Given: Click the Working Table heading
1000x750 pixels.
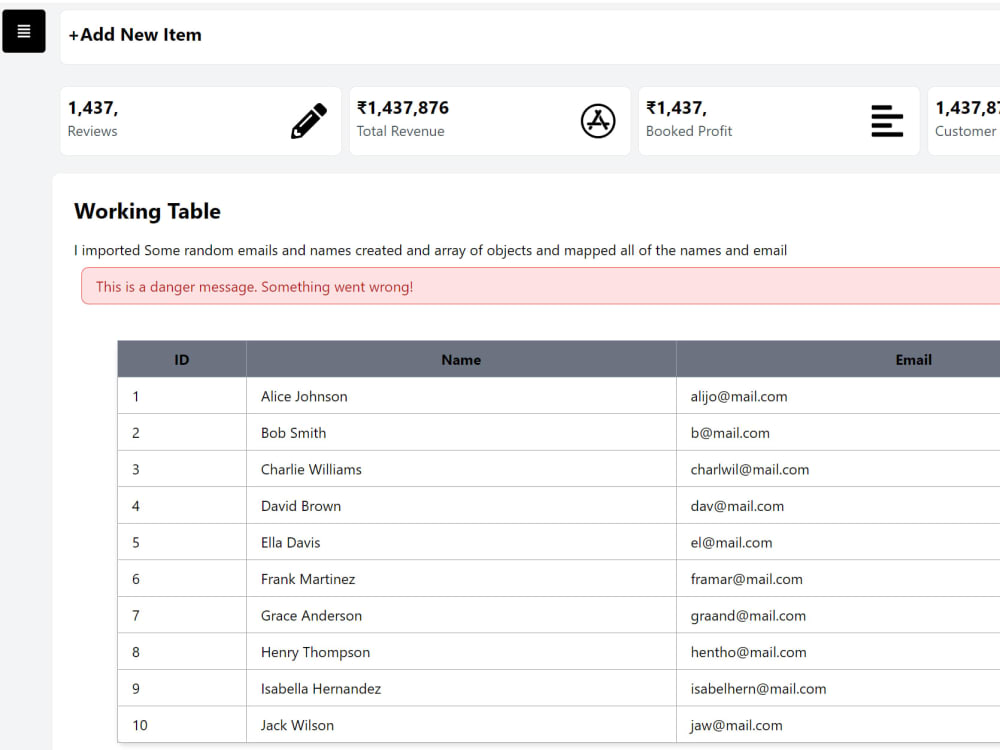Looking at the screenshot, I should tap(147, 211).
